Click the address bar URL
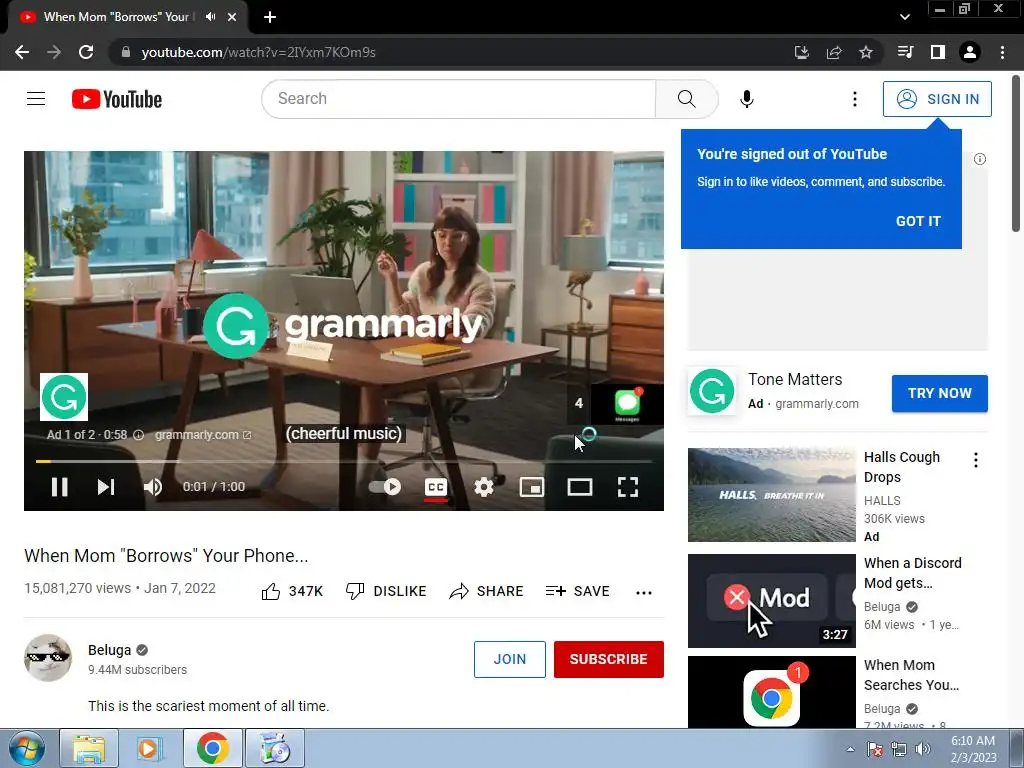 pyautogui.click(x=259, y=52)
